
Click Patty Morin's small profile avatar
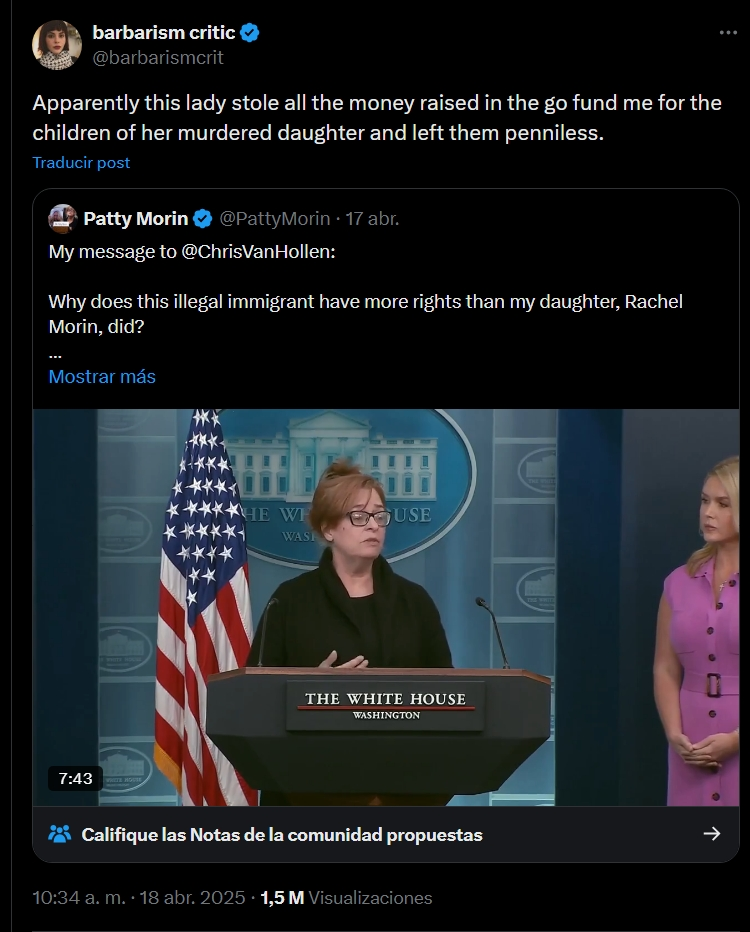[x=62, y=219]
